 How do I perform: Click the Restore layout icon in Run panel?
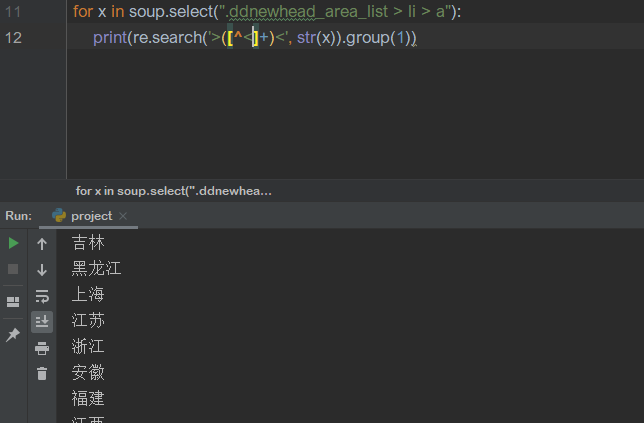(x=13, y=302)
